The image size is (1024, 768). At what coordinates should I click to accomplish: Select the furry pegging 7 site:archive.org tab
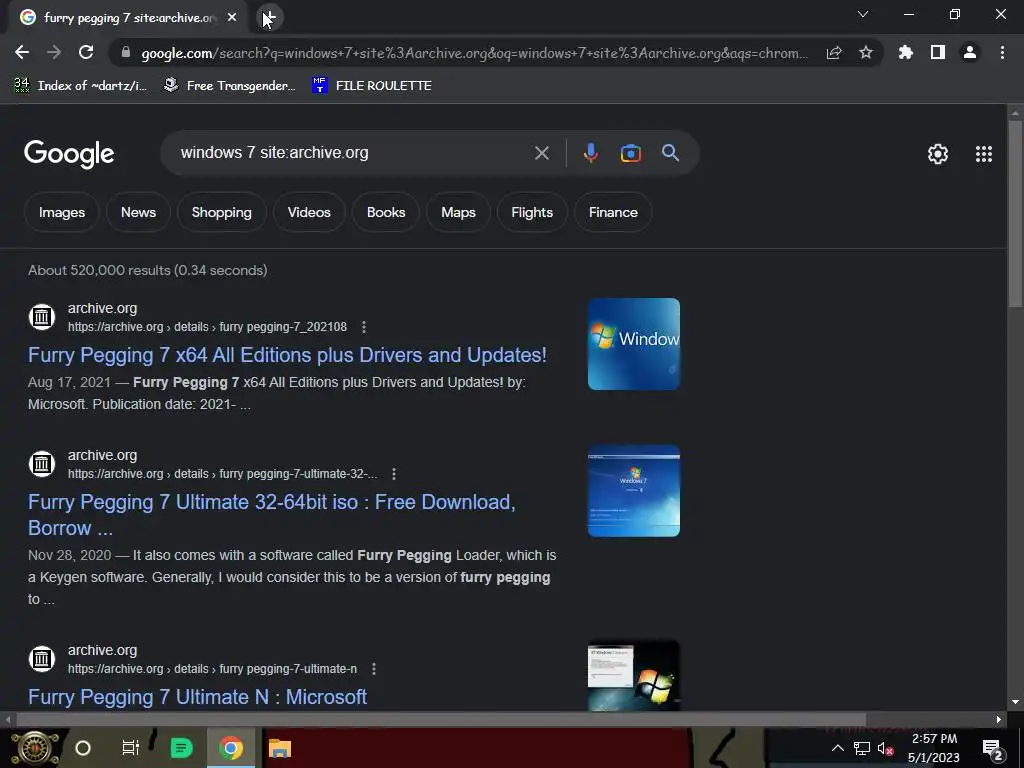[x=129, y=18]
